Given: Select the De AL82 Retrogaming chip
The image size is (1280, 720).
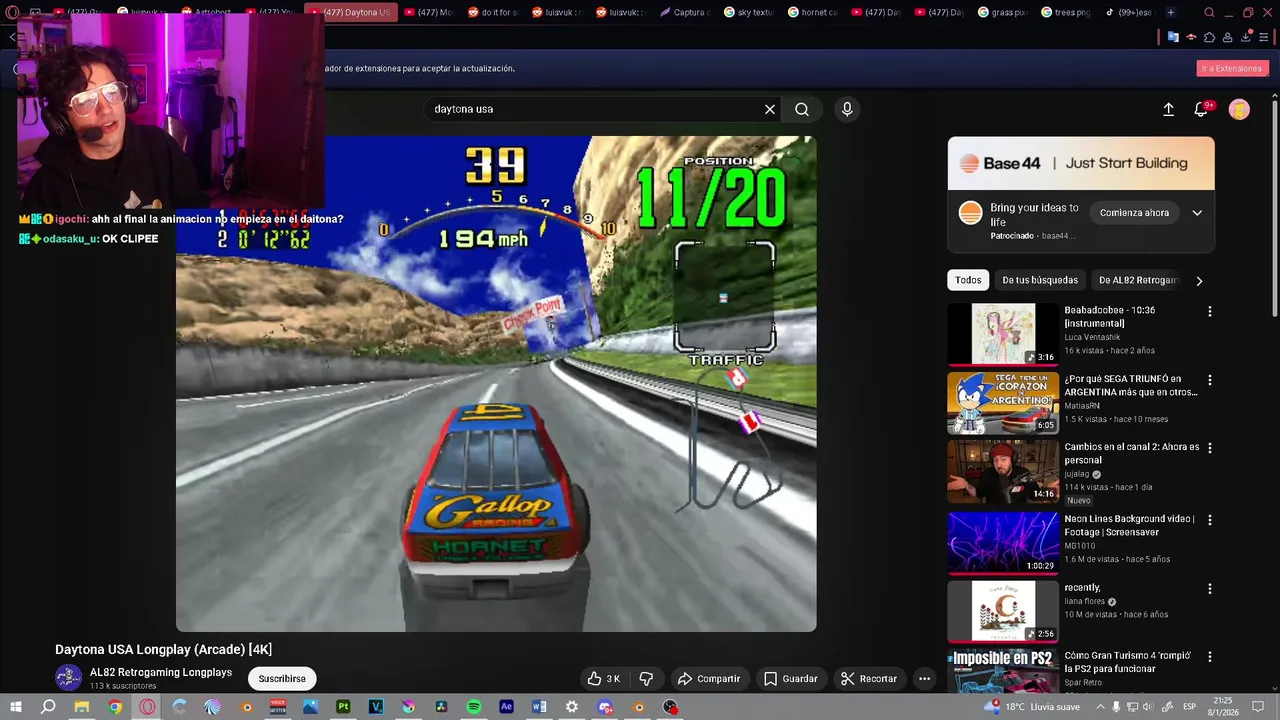Looking at the screenshot, I should tap(1138, 280).
